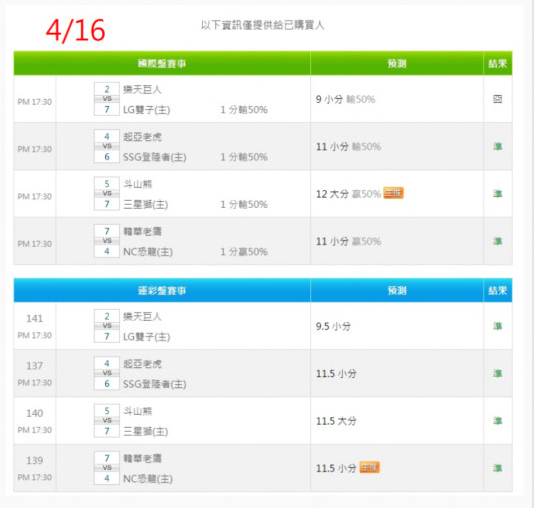
Task: Click the 11.5 大分 prediction for match 140
Action: pyautogui.click(x=336, y=421)
